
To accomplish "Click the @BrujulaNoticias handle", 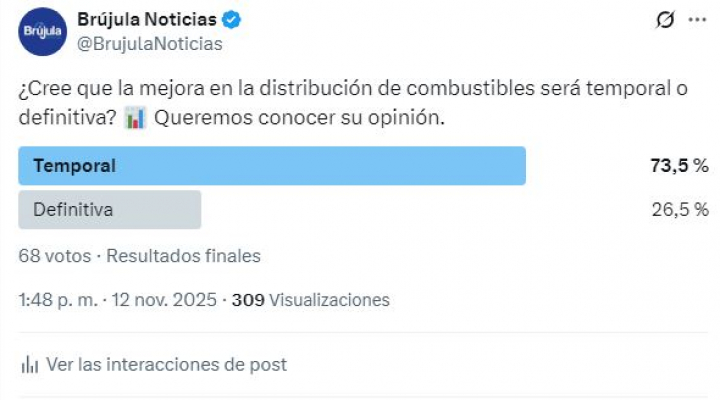I will click(150, 44).
